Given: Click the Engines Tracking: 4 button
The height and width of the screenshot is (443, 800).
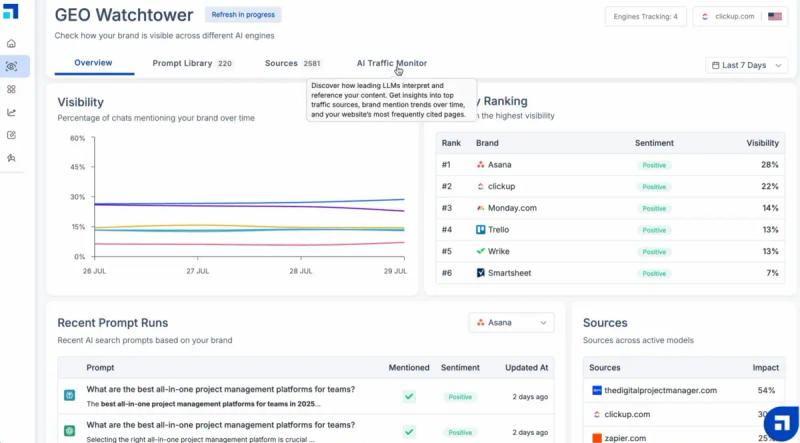Looking at the screenshot, I should [x=645, y=16].
